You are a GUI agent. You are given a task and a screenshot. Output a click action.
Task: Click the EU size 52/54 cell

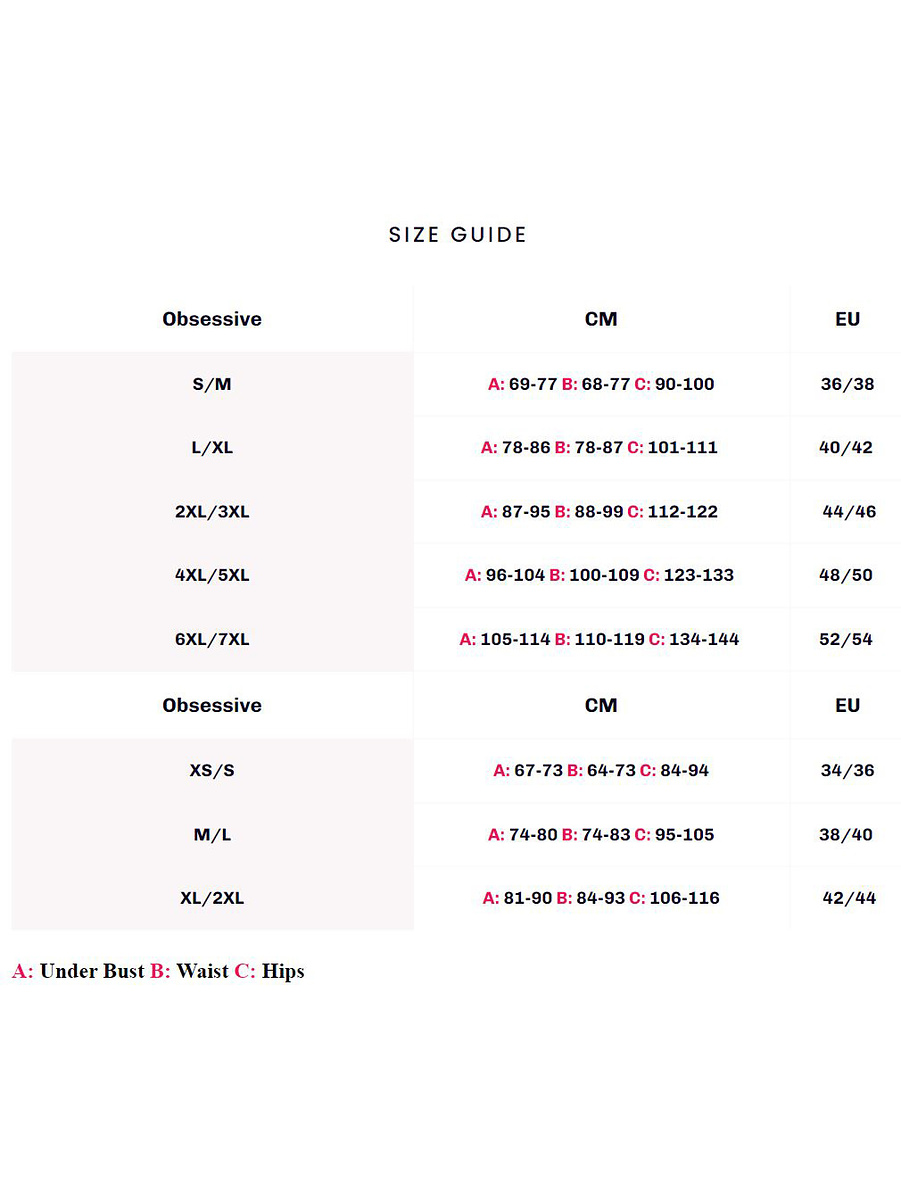[x=846, y=639]
